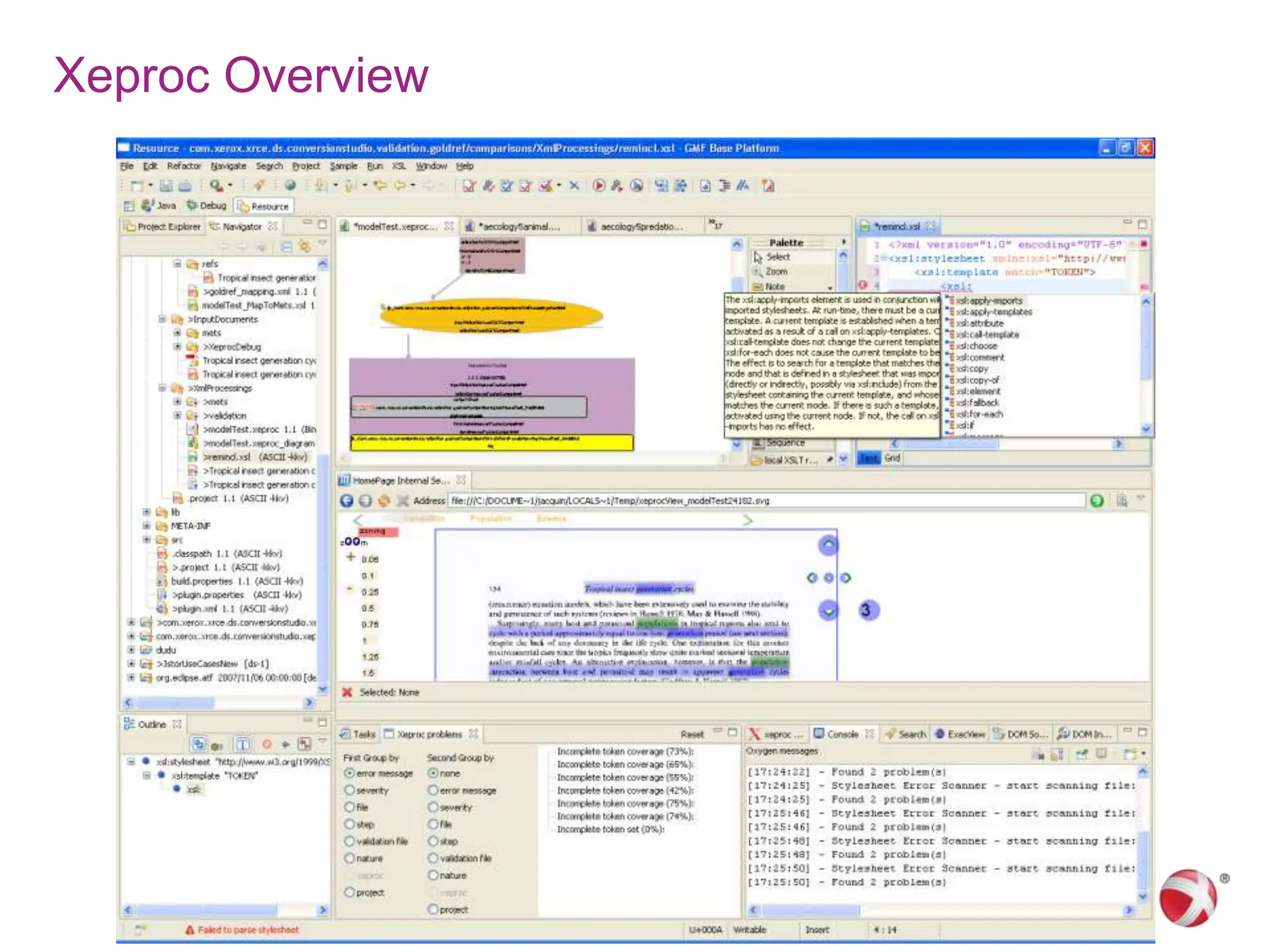Viewport: 1270px width, 952px height.
Task: Click the 0.25 zoom level marker
Action: [x=370, y=592]
